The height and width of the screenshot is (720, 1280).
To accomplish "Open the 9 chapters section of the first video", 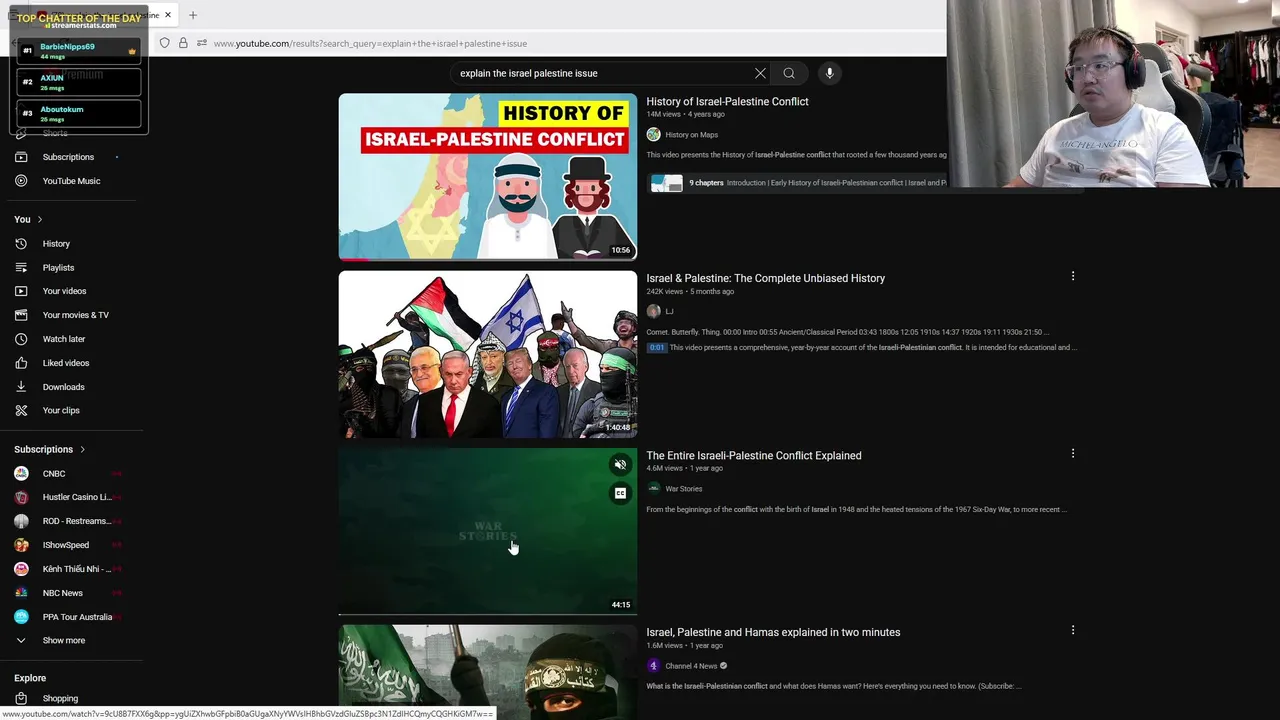I will [x=706, y=183].
